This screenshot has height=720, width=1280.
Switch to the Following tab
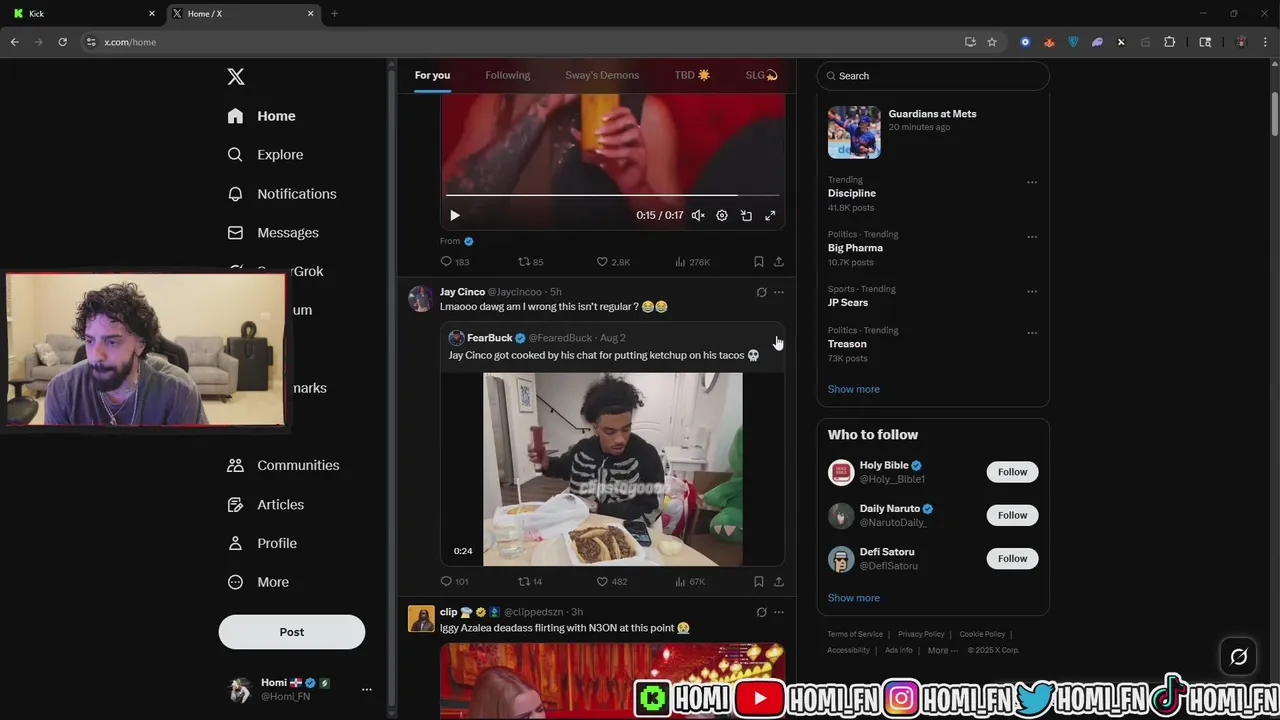[508, 75]
